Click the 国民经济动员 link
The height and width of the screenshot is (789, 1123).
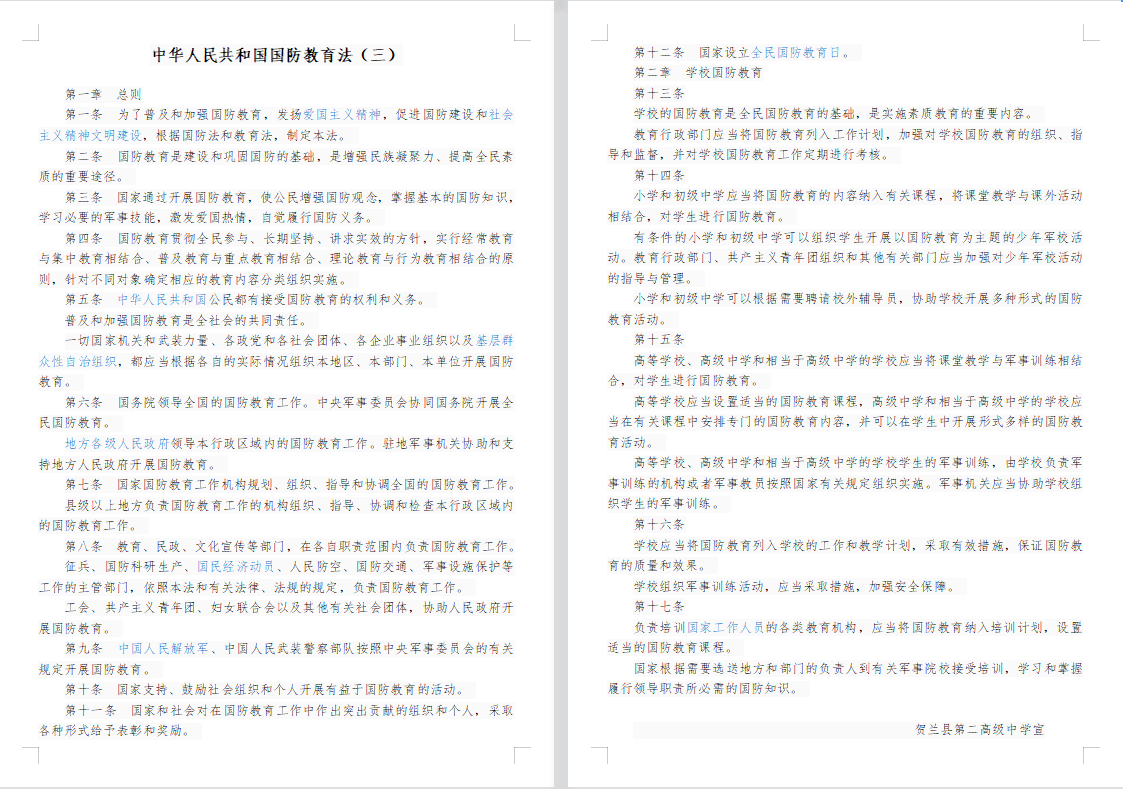[235, 566]
